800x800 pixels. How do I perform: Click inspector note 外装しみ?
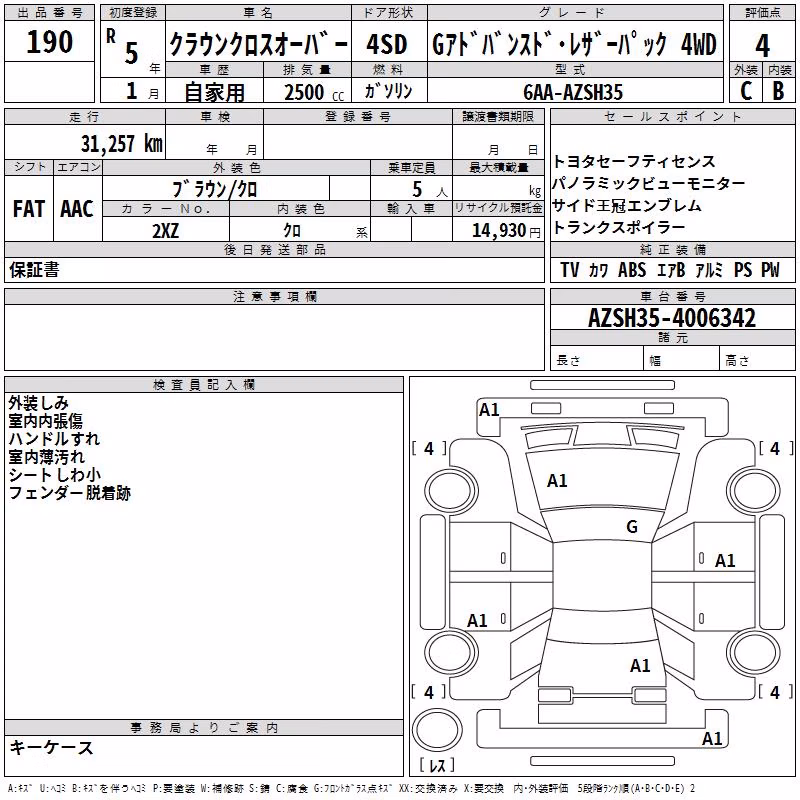point(38,403)
